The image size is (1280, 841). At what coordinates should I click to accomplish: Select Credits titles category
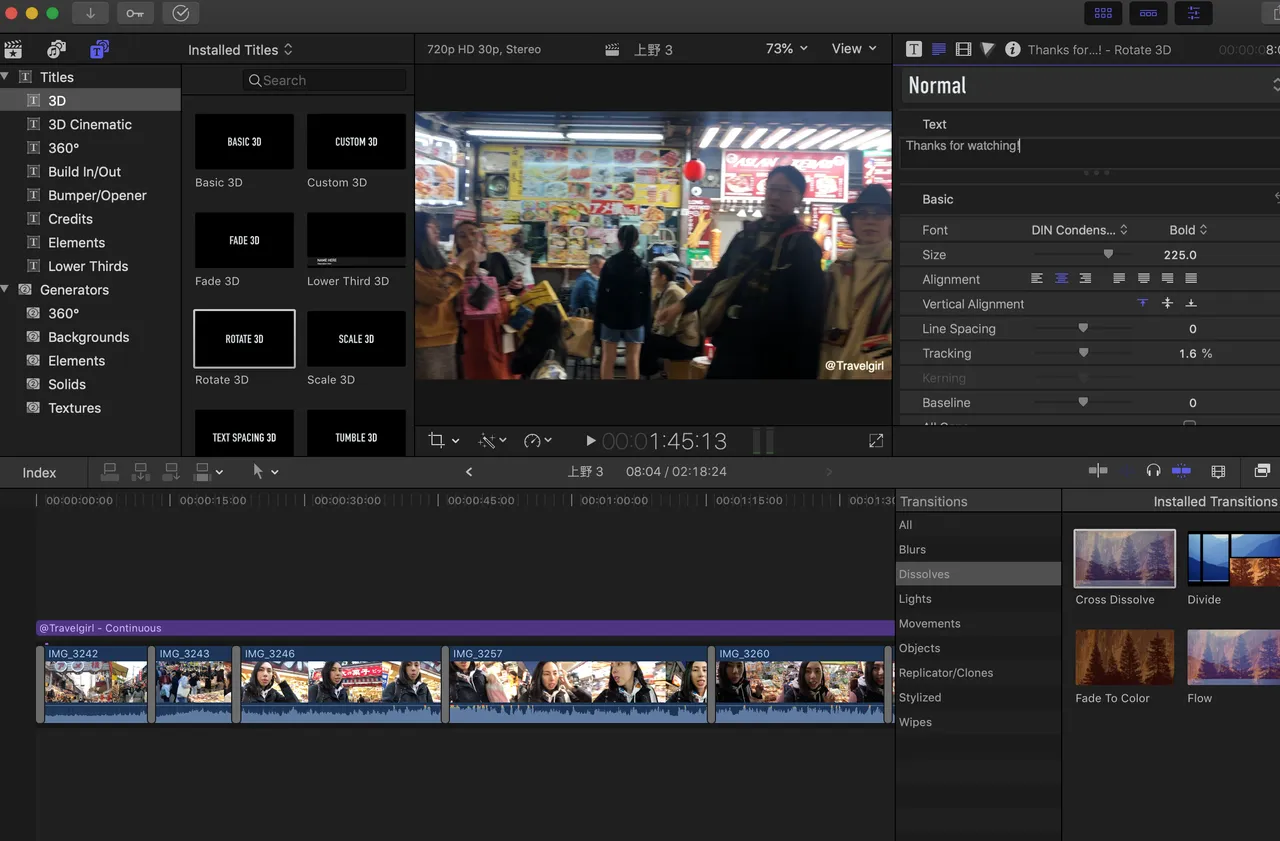pyautogui.click(x=70, y=219)
